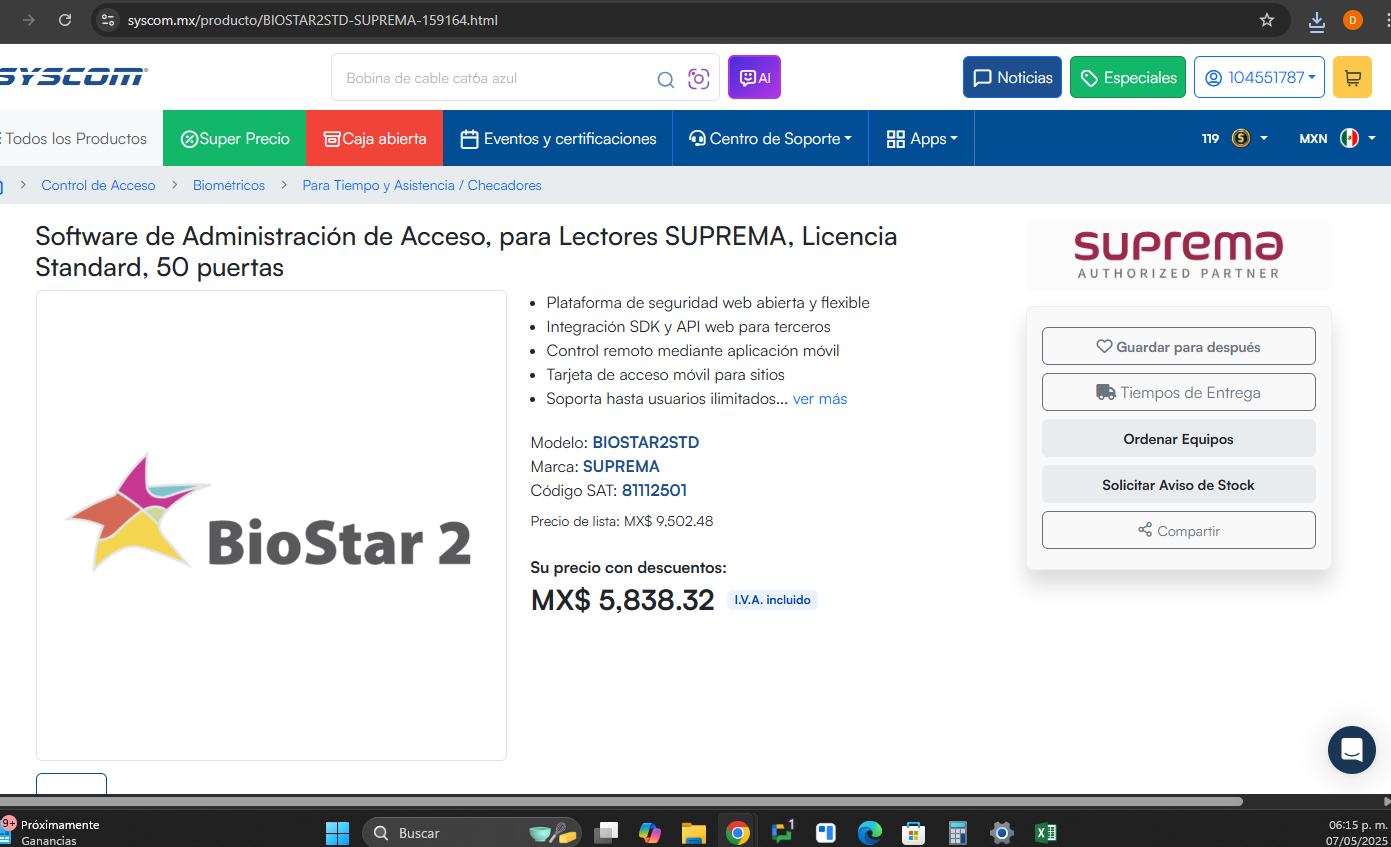This screenshot has height=847, width=1391.
Task: Open the Próximamente Ganancias taskbar widget
Action: pyautogui.click(x=50, y=832)
